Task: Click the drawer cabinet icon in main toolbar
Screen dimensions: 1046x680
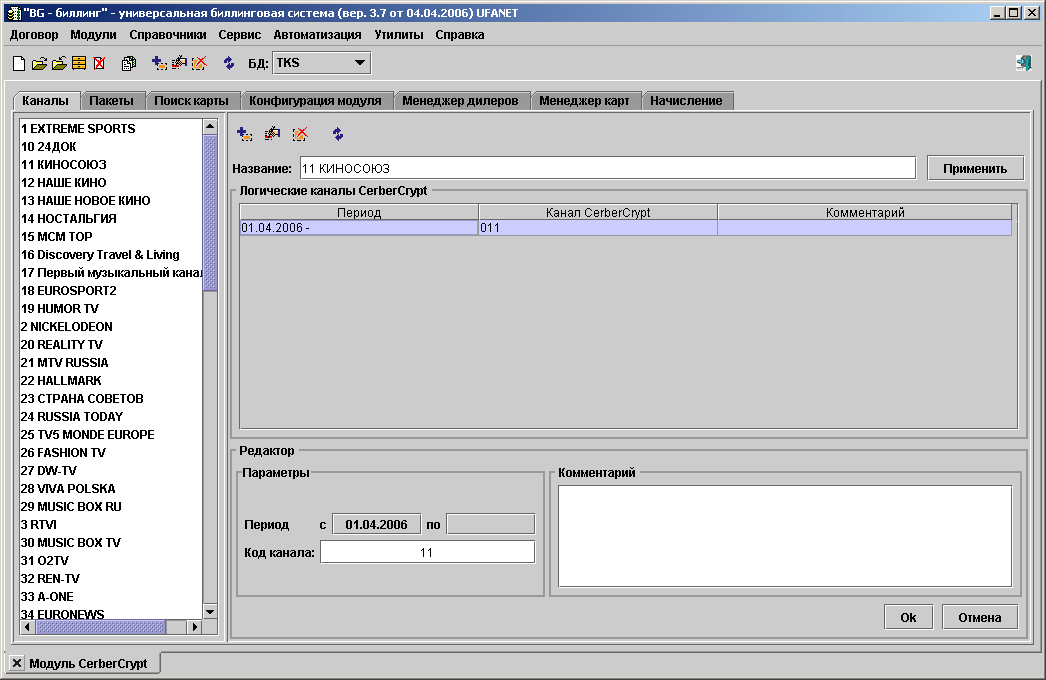Action: point(78,63)
